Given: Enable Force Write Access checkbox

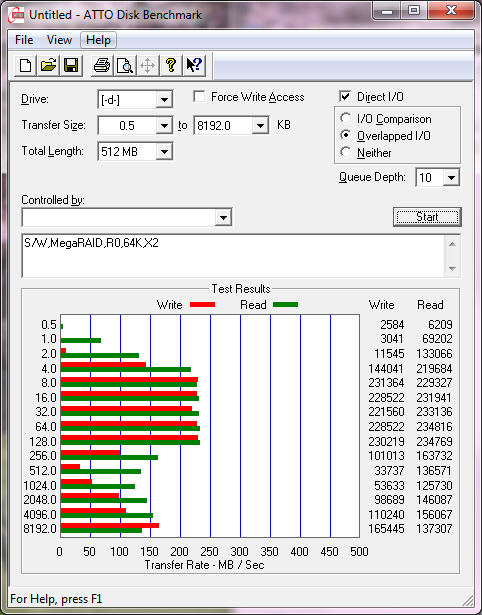Looking at the screenshot, I should pos(199,96).
